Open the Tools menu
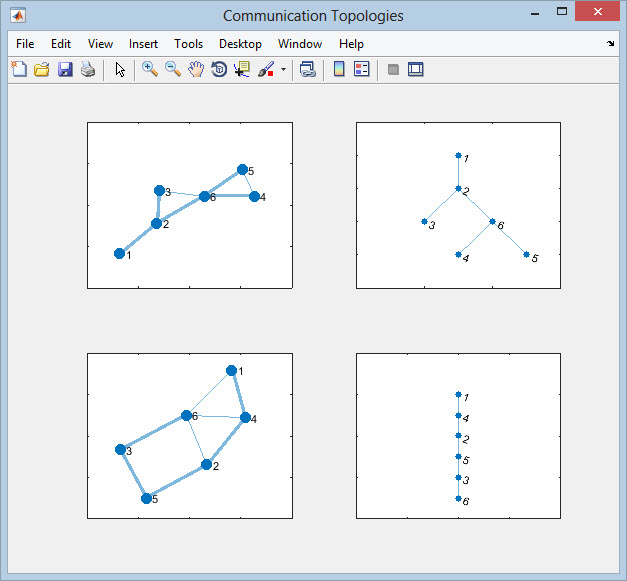Screen dimensions: 627x581 coord(188,44)
